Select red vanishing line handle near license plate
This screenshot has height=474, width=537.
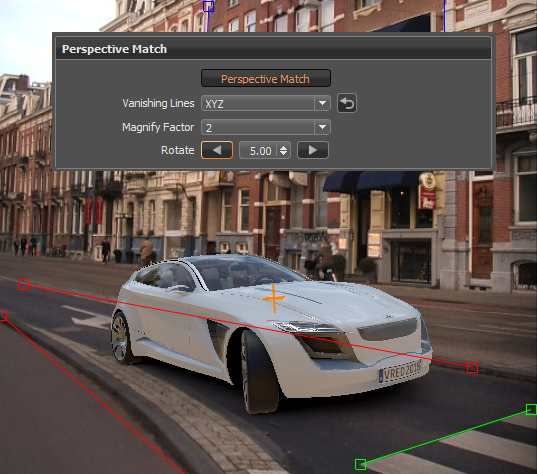coord(472,367)
